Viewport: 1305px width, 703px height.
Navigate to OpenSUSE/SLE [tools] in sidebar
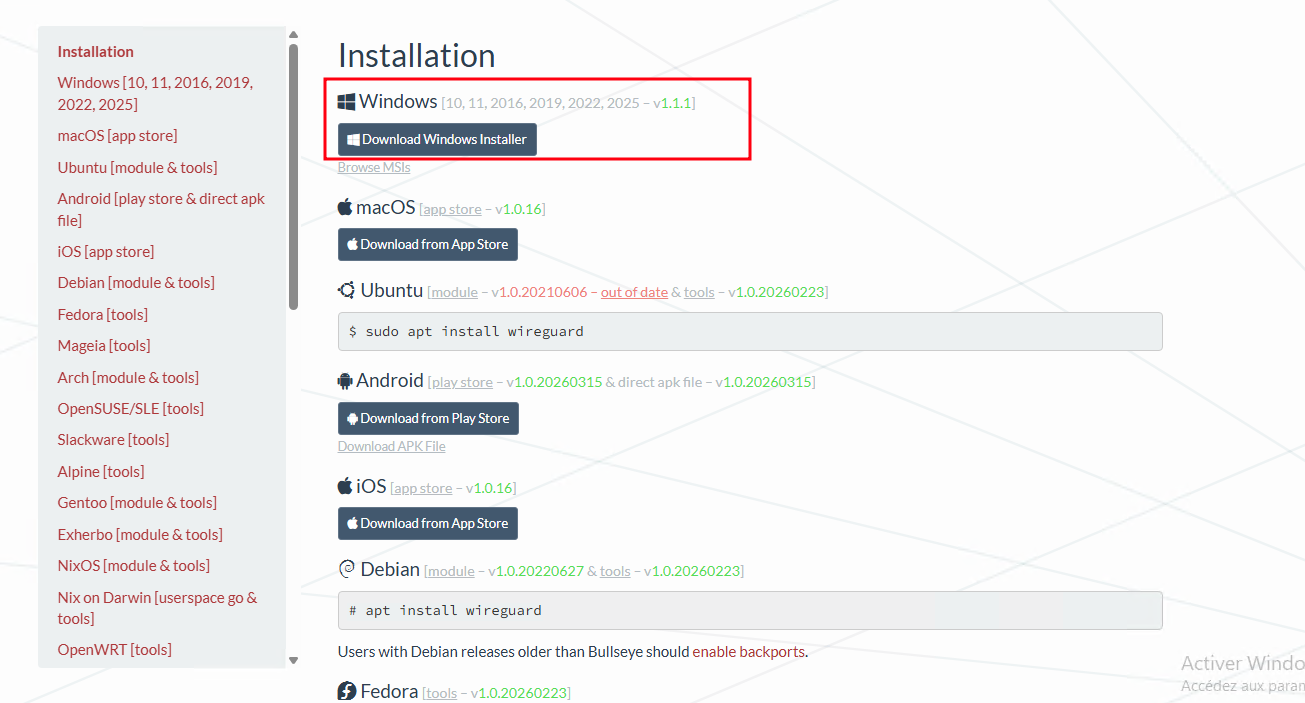pos(131,409)
